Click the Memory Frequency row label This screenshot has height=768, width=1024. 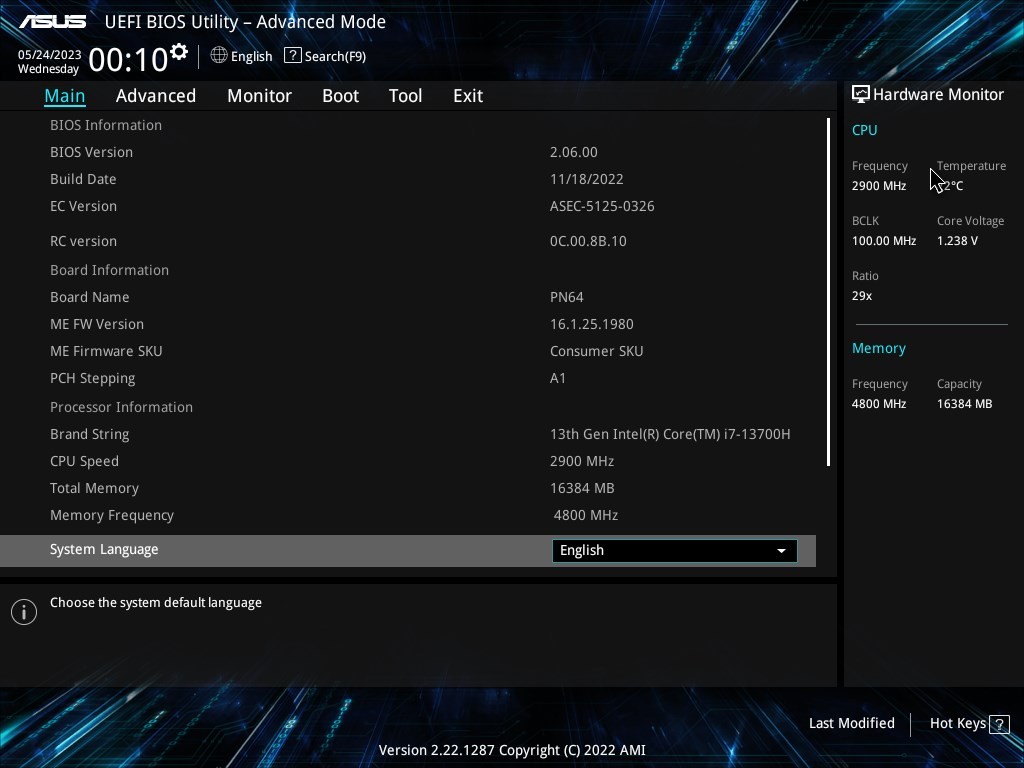click(x=112, y=515)
